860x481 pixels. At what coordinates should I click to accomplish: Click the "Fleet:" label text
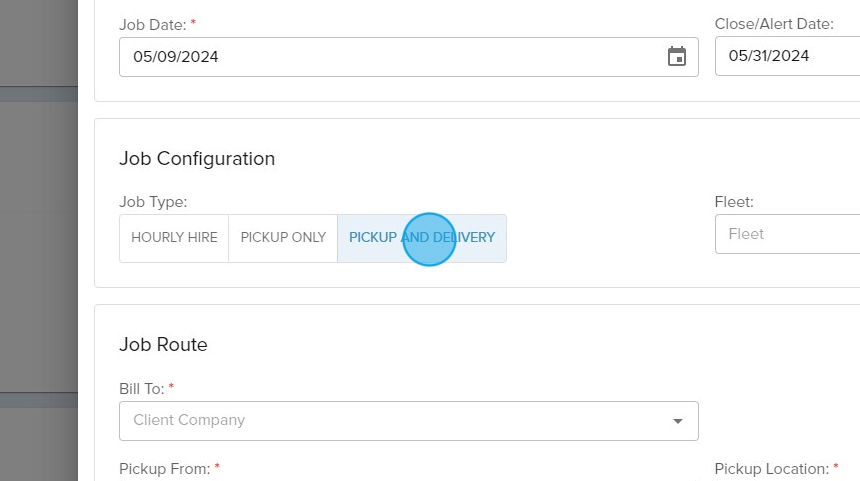click(734, 202)
